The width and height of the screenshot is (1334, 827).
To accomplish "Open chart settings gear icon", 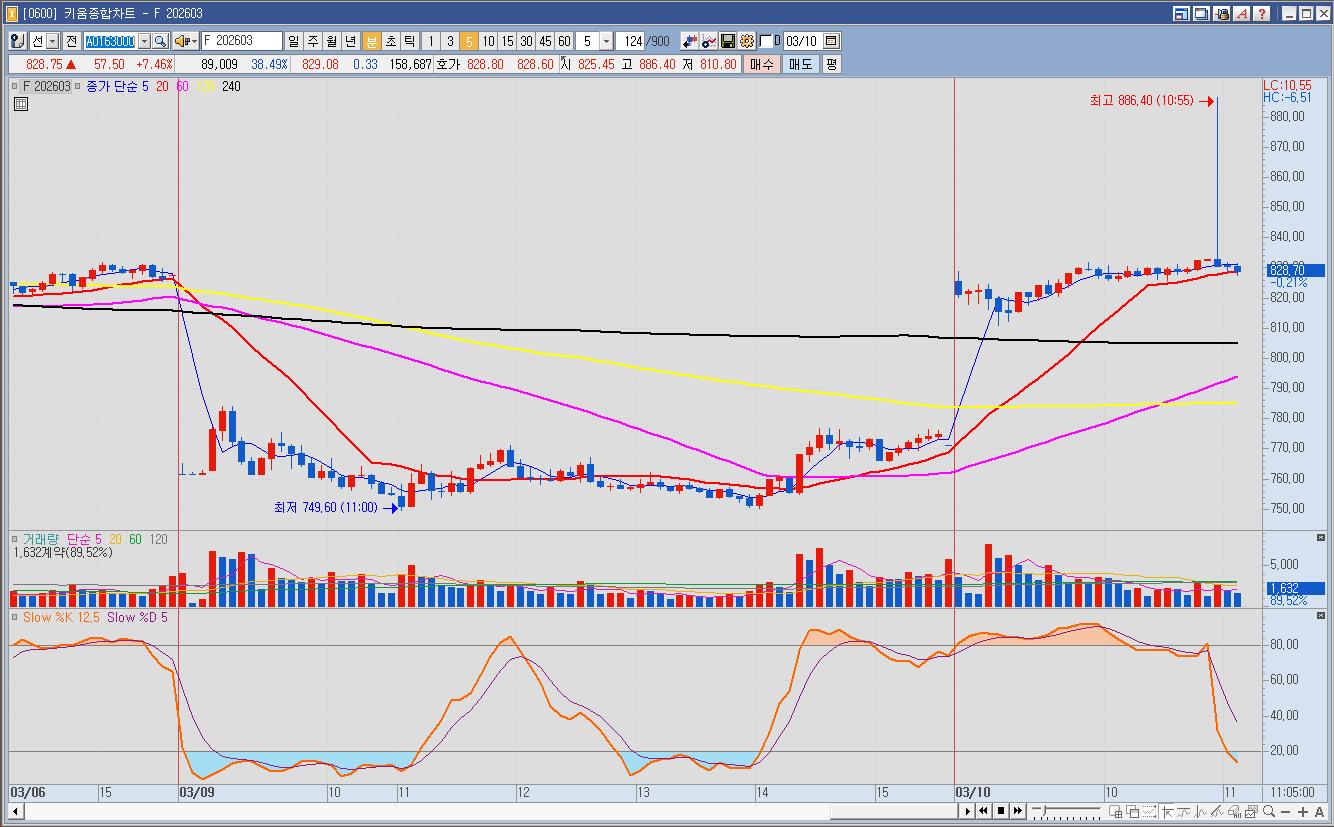I will pos(746,41).
